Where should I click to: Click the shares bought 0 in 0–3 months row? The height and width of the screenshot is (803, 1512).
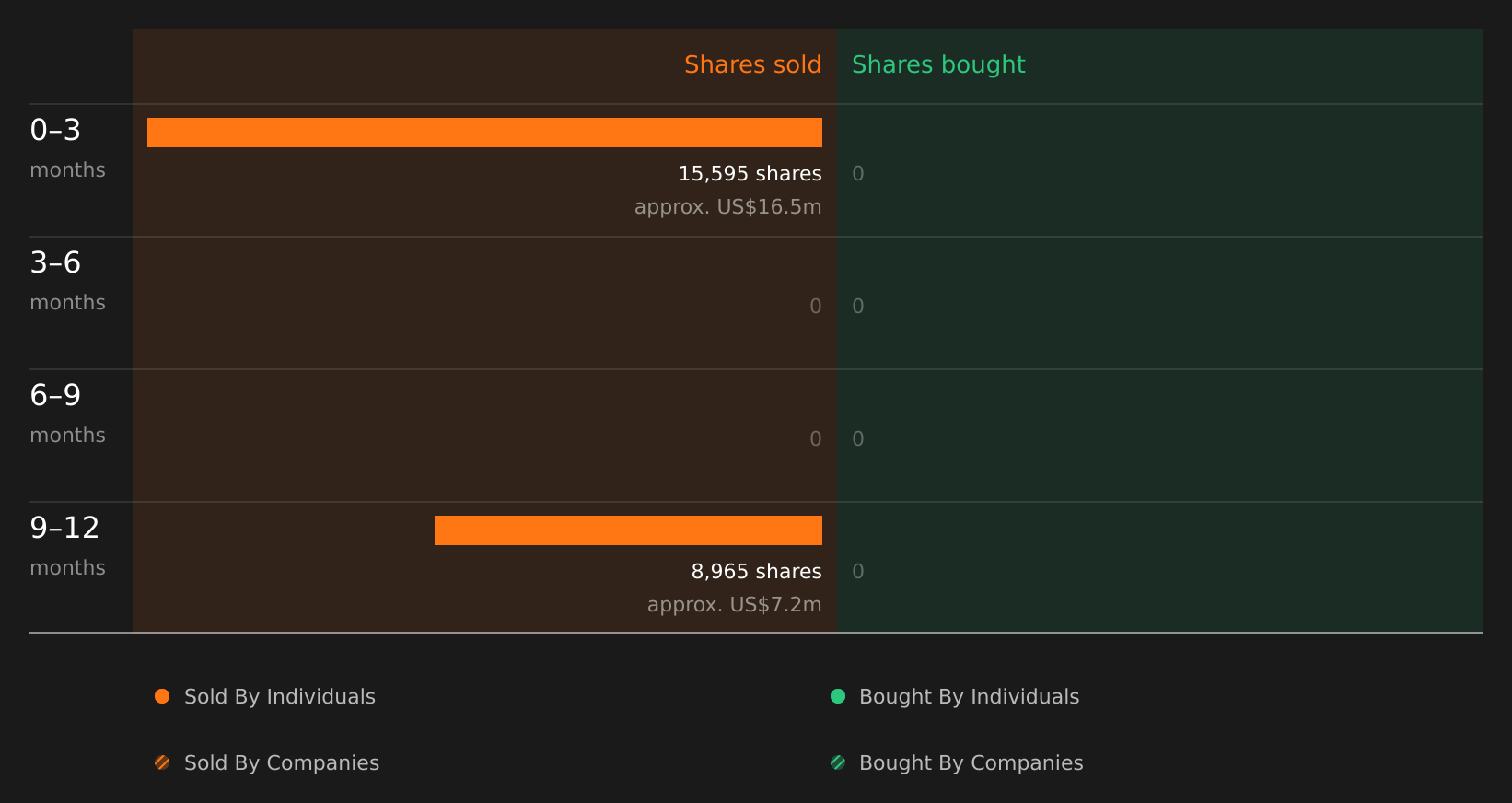pos(858,173)
